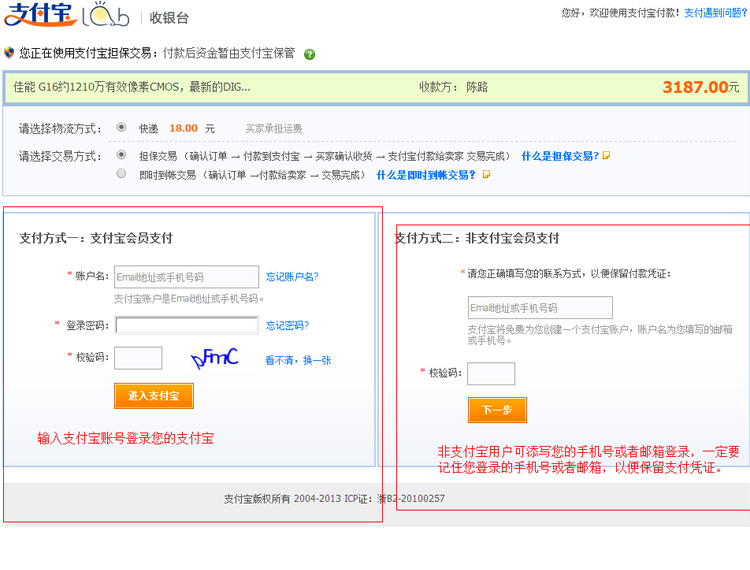Image resolution: width=750 pixels, height=570 pixels.
Task: Click note icon after 什么是担保交易?
Action: coord(606,155)
